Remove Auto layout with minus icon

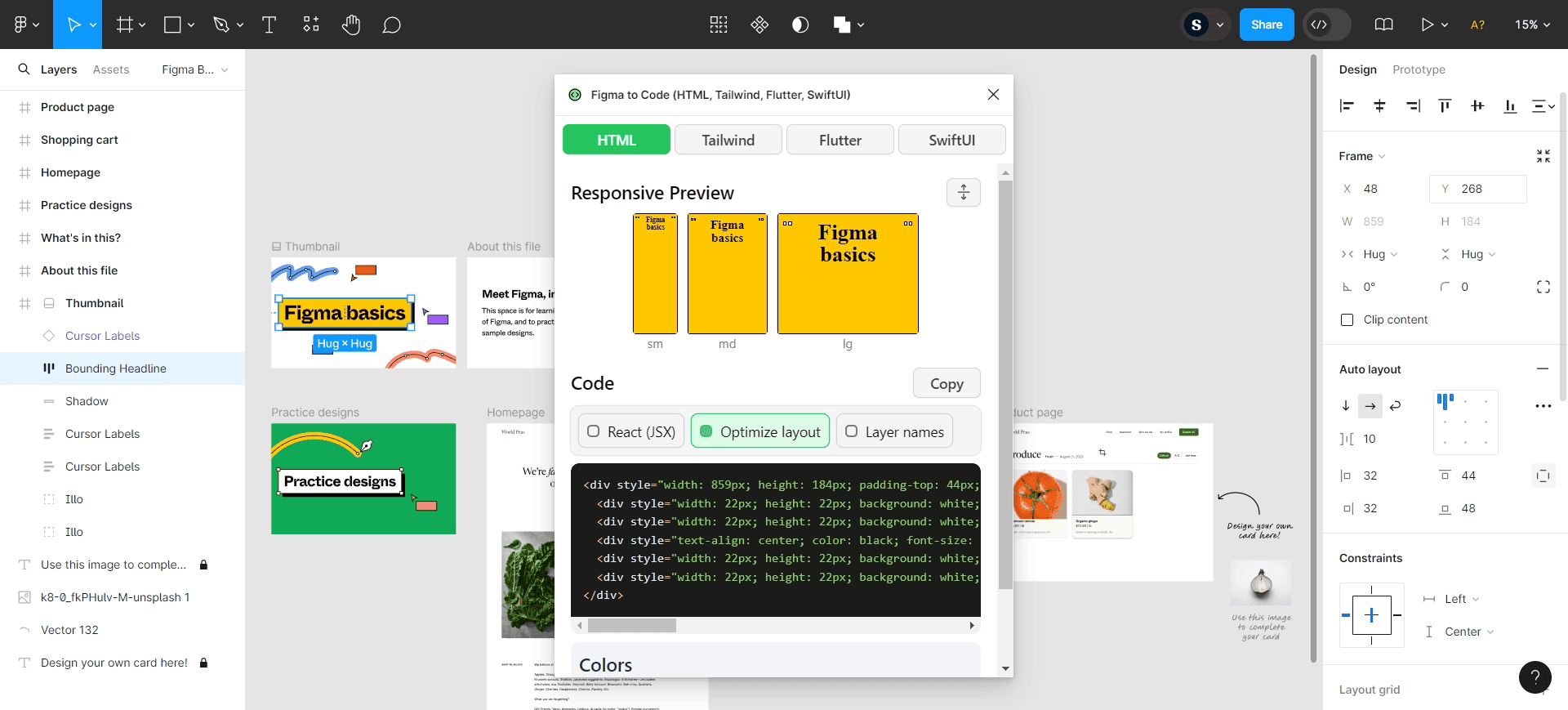tap(1543, 368)
